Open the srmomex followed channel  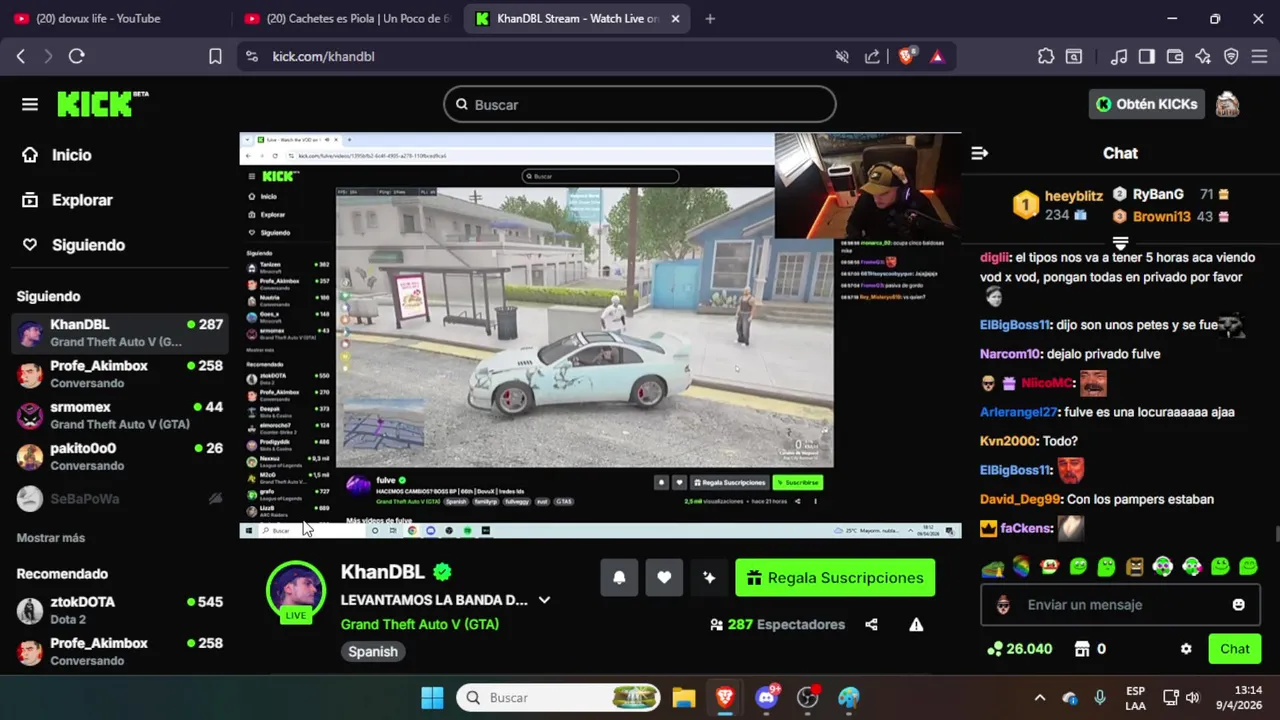[x=120, y=415]
